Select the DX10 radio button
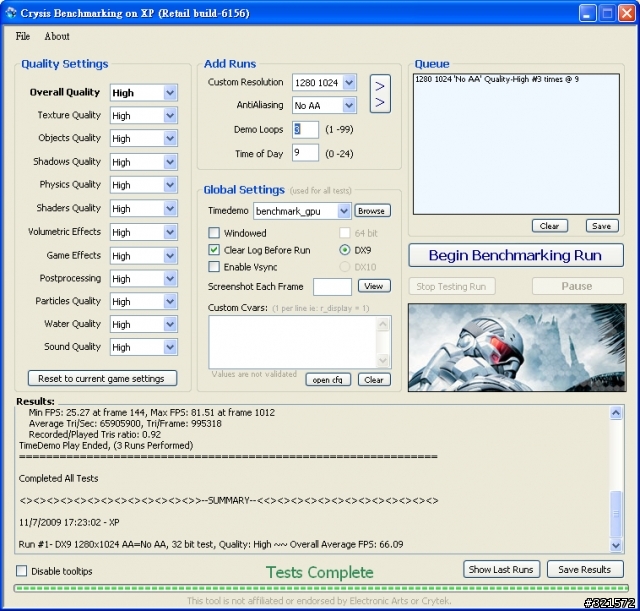The image size is (640, 611). (345, 267)
